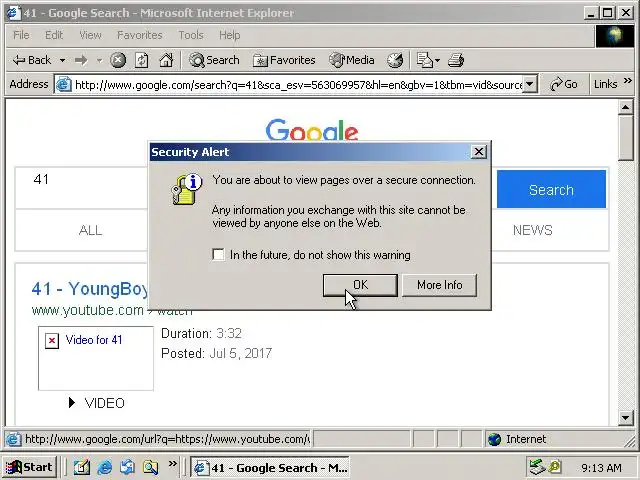640x480 pixels.
Task: Switch to the ALL results tab
Action: [x=90, y=231]
